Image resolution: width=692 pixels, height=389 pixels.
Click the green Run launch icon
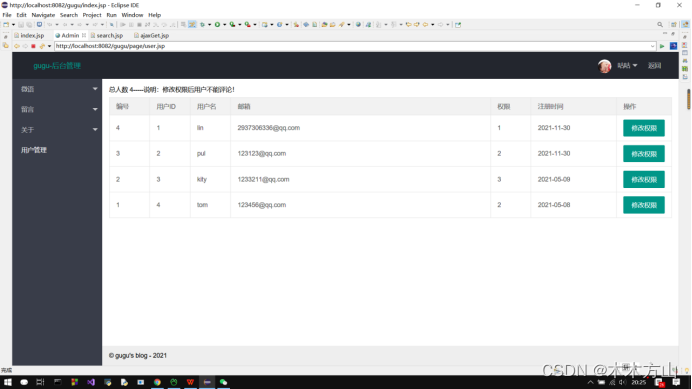[x=217, y=25]
